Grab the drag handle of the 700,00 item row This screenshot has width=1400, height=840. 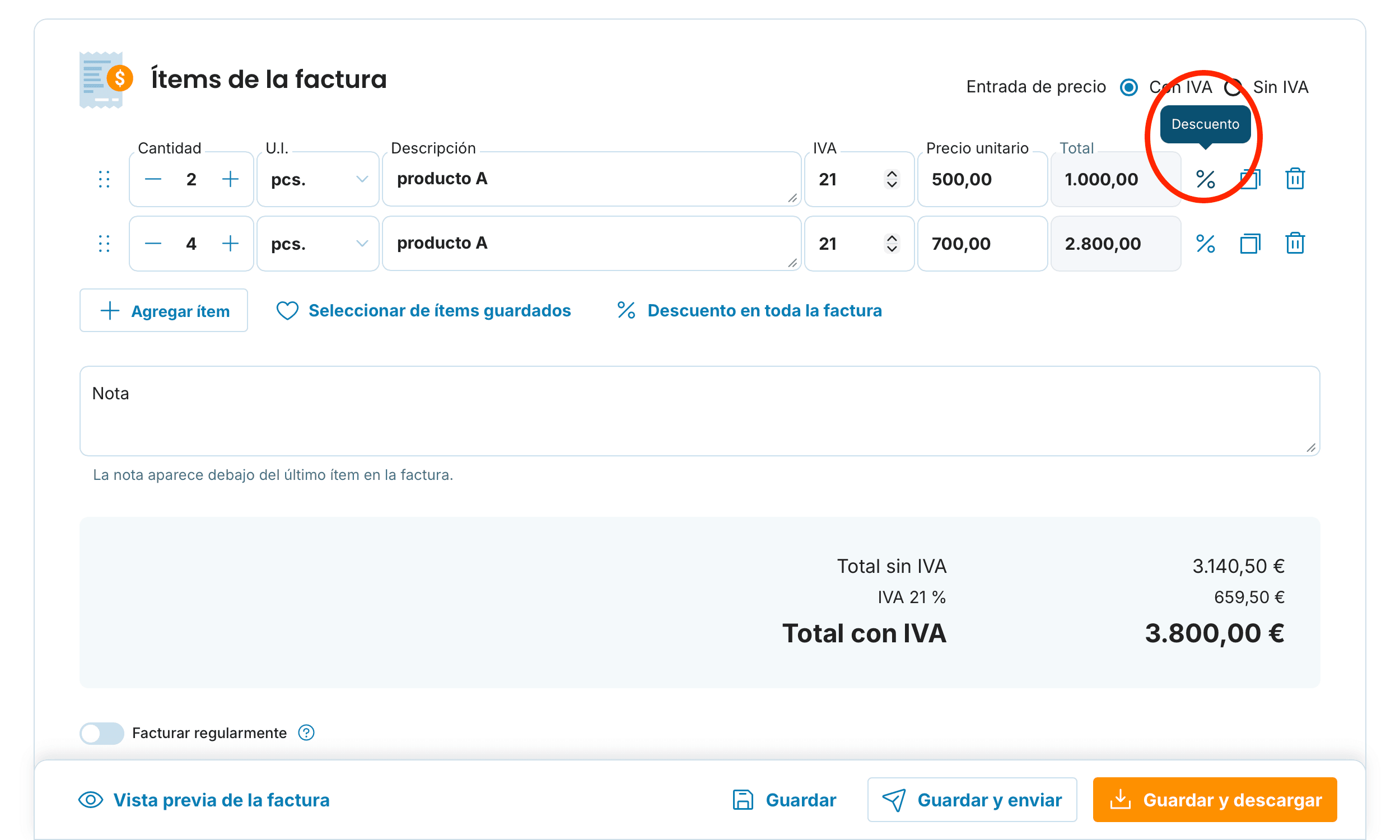click(104, 244)
